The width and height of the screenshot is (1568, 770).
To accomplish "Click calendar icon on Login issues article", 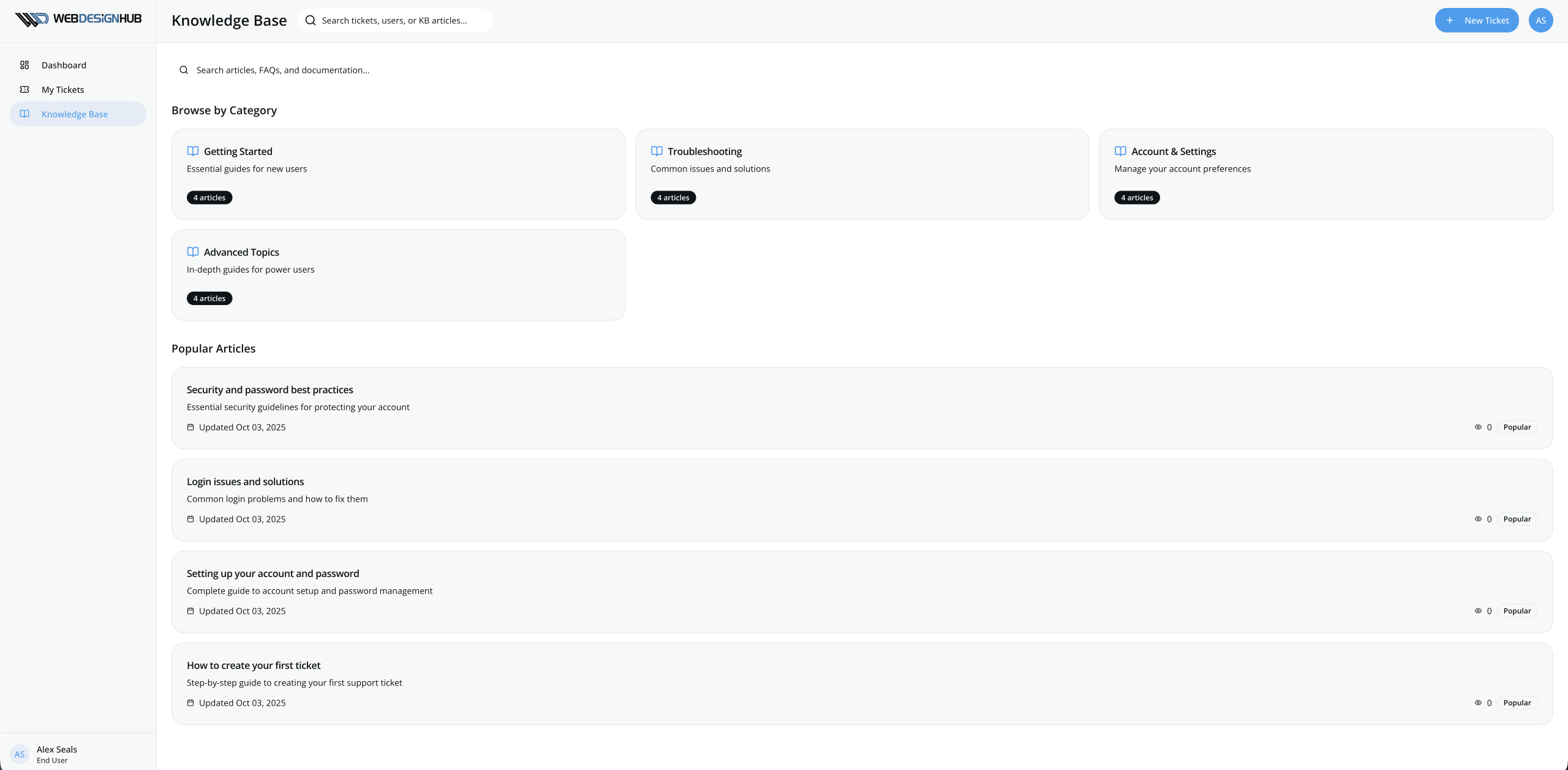I will tap(190, 519).
